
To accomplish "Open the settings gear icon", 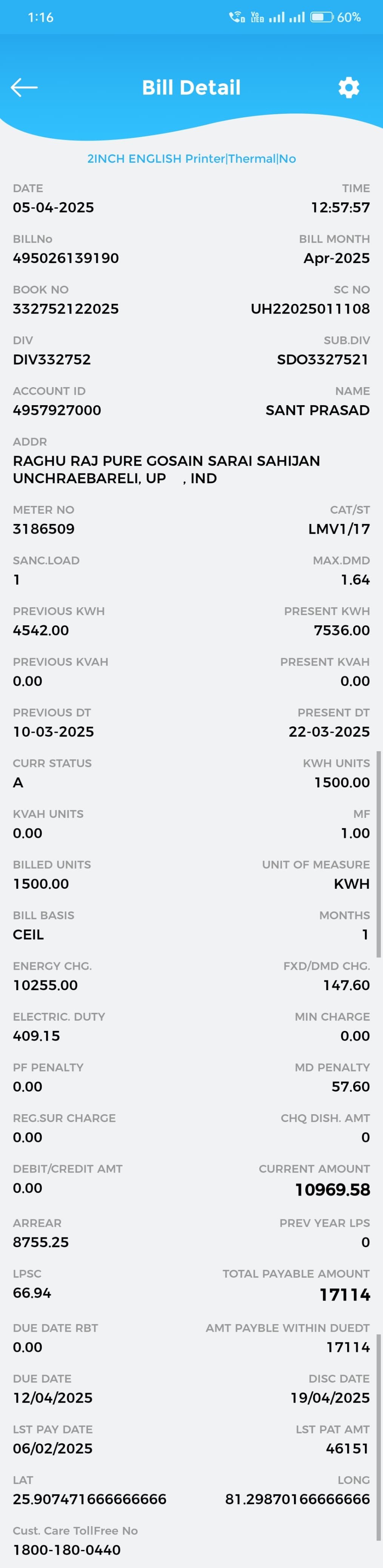I will (x=349, y=88).
